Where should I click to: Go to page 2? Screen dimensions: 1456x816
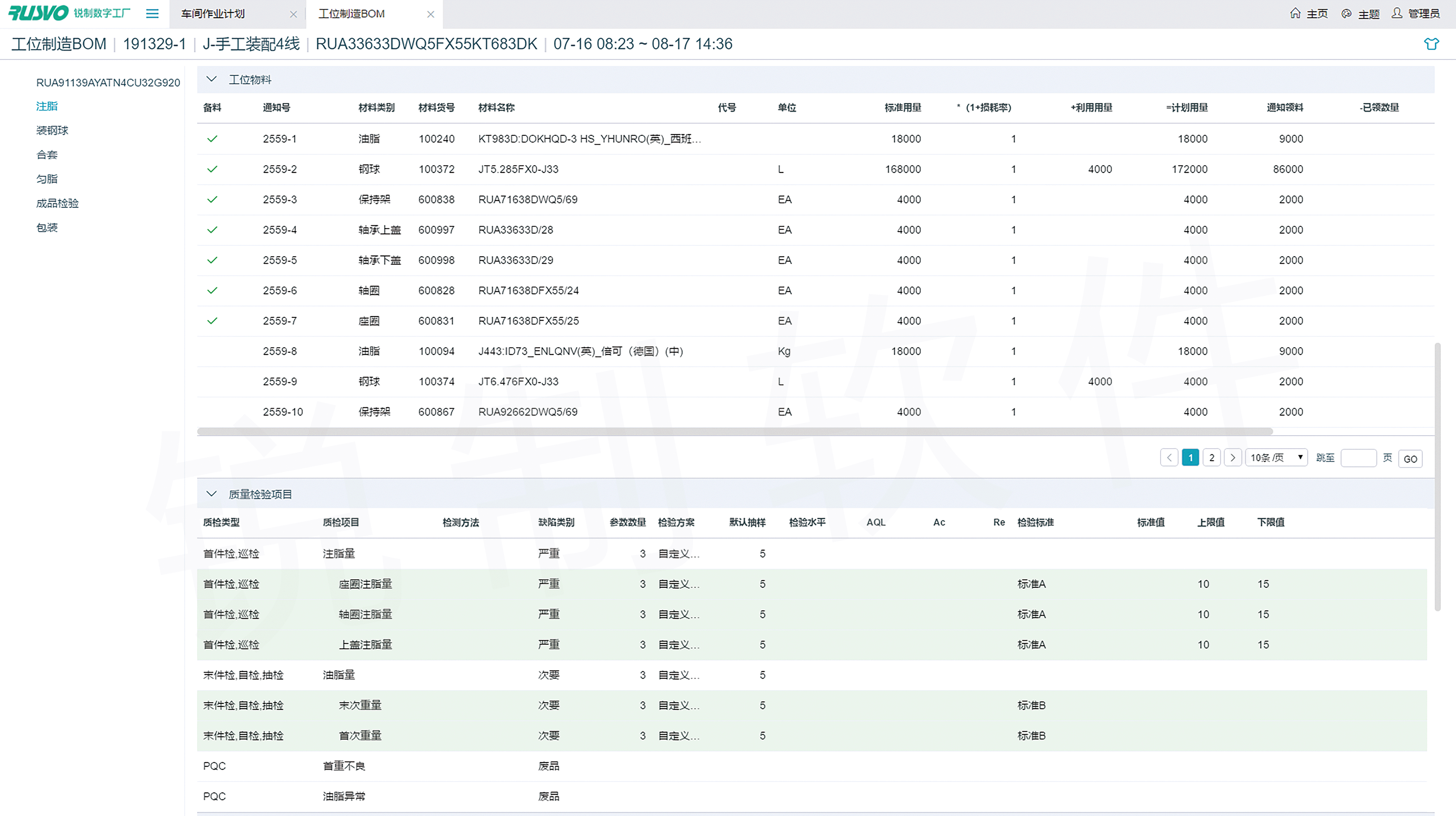coord(1211,457)
